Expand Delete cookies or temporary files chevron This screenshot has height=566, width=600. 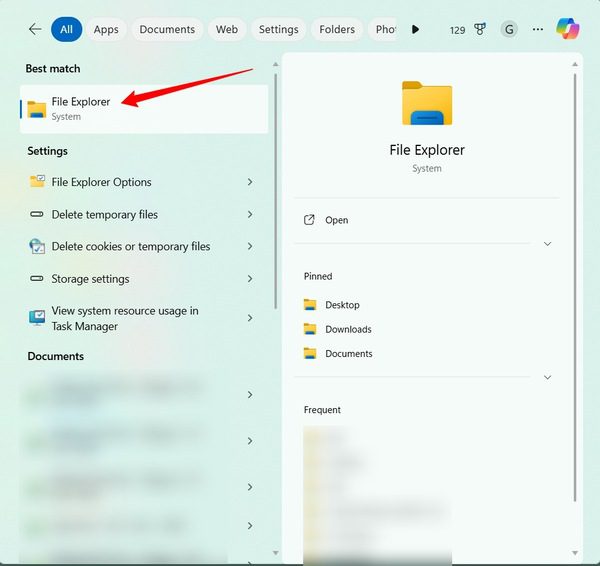pyautogui.click(x=250, y=246)
